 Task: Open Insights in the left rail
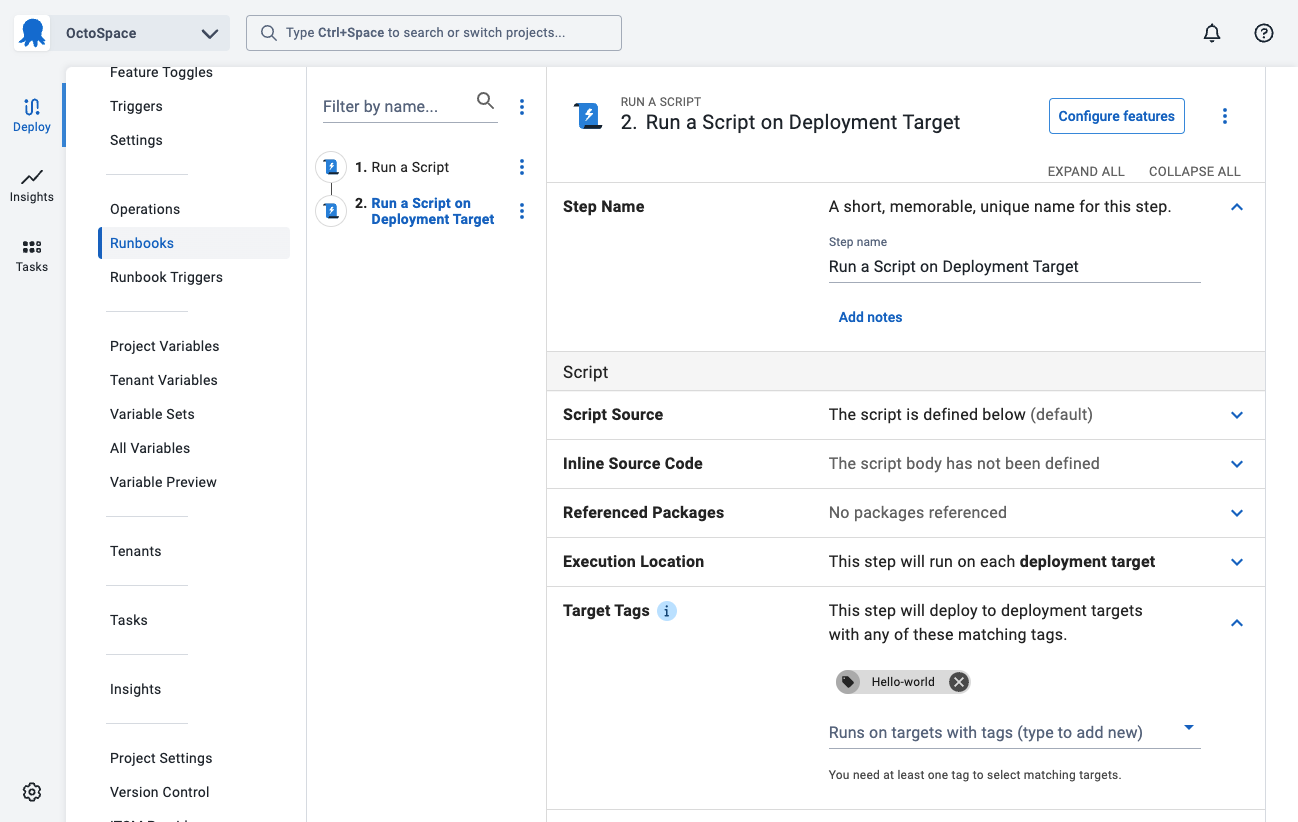[32, 185]
